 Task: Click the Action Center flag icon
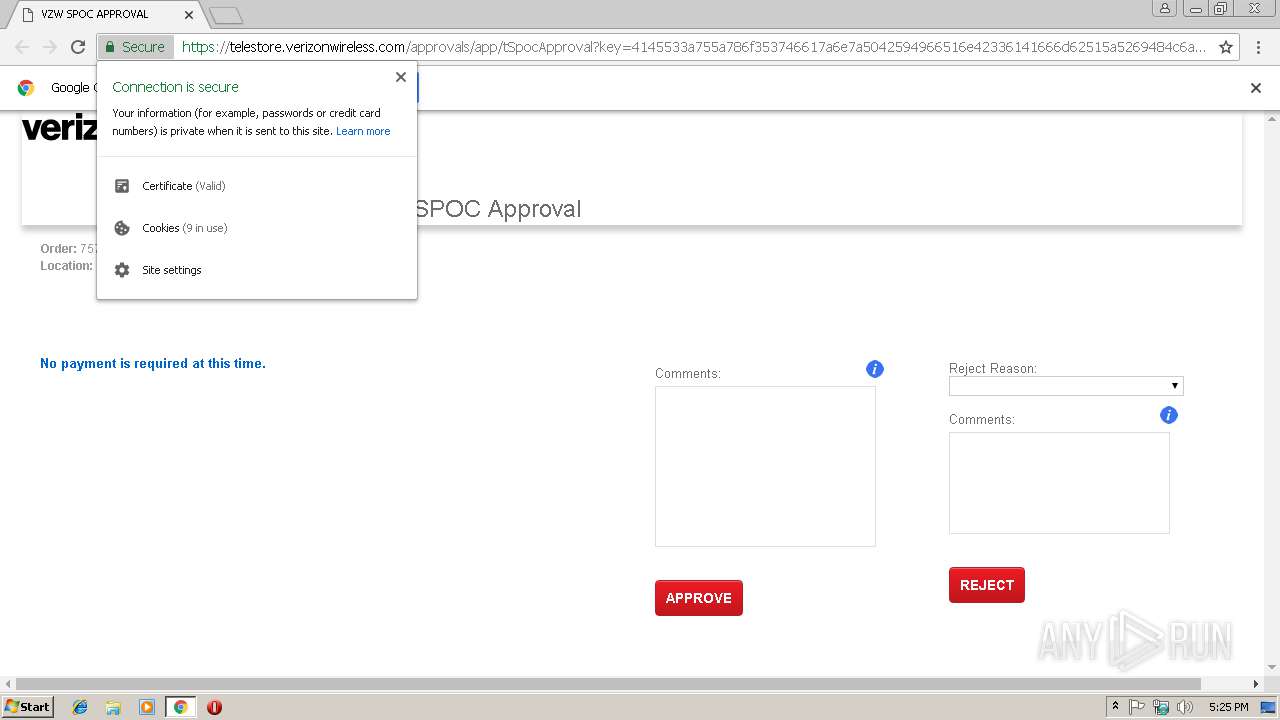pyautogui.click(x=1137, y=707)
